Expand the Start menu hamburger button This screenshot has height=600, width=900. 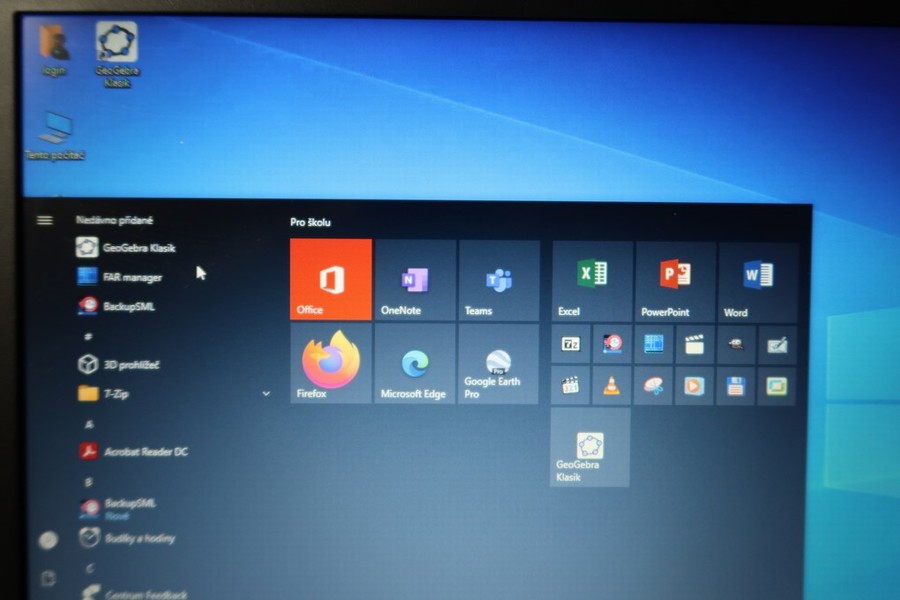coord(45,220)
